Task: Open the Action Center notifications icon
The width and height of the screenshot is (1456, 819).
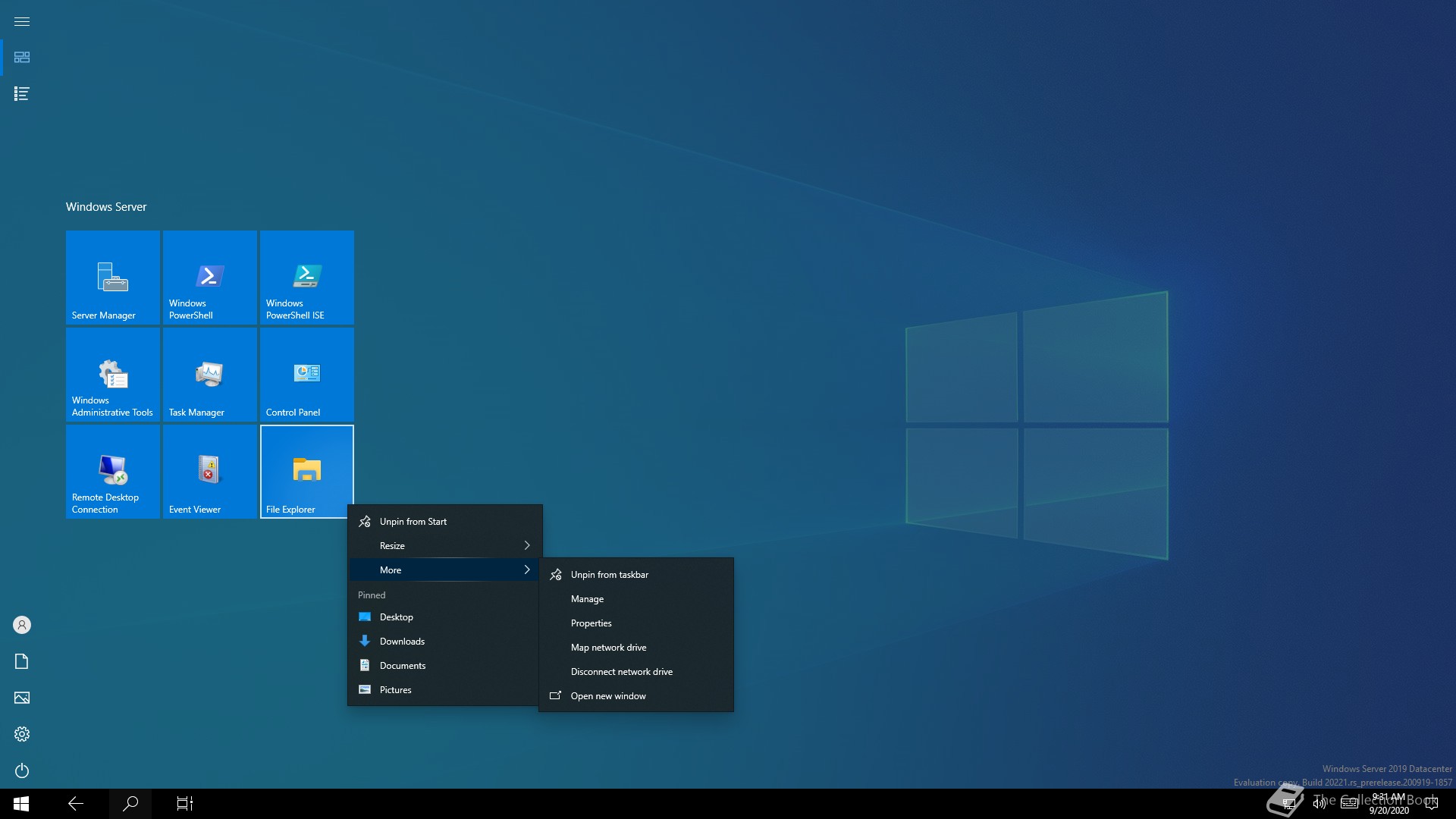Action: click(1432, 804)
